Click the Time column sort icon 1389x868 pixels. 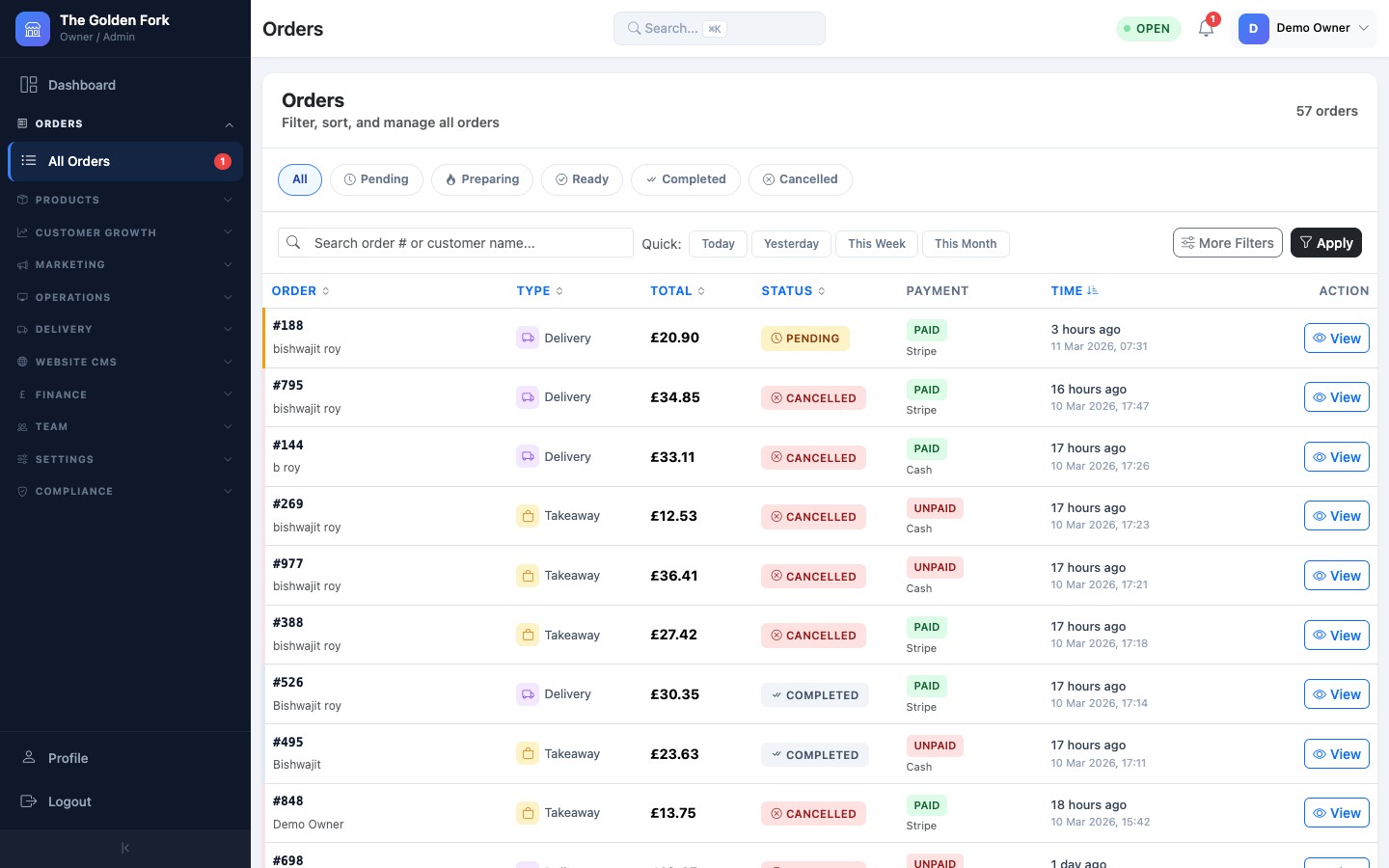click(x=1093, y=290)
